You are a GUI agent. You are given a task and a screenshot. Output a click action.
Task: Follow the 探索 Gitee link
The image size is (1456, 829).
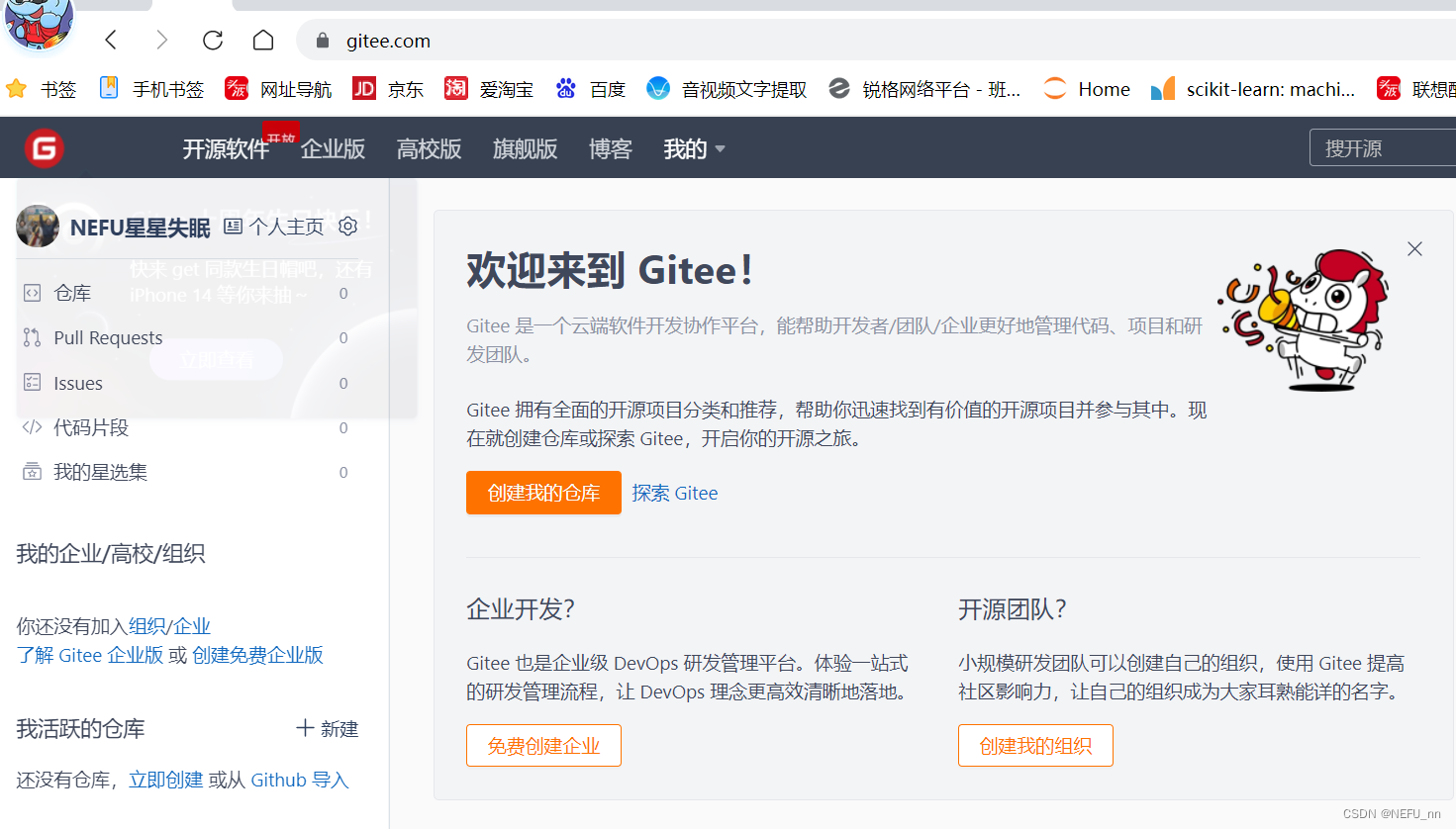coord(675,492)
